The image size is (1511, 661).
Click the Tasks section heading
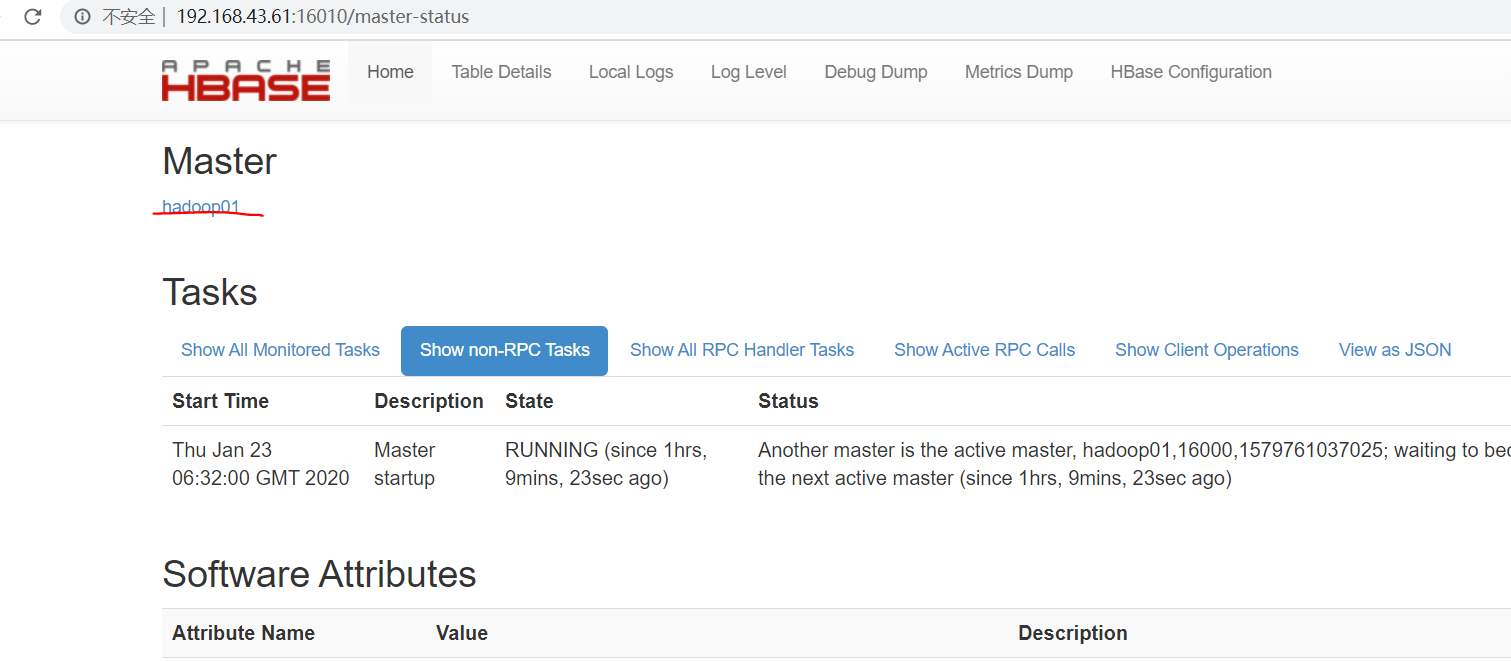click(x=210, y=292)
